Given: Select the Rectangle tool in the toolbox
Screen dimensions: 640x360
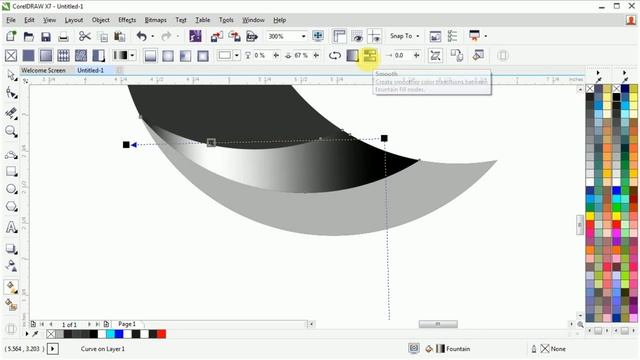Looking at the screenshot, I should [x=11, y=171].
